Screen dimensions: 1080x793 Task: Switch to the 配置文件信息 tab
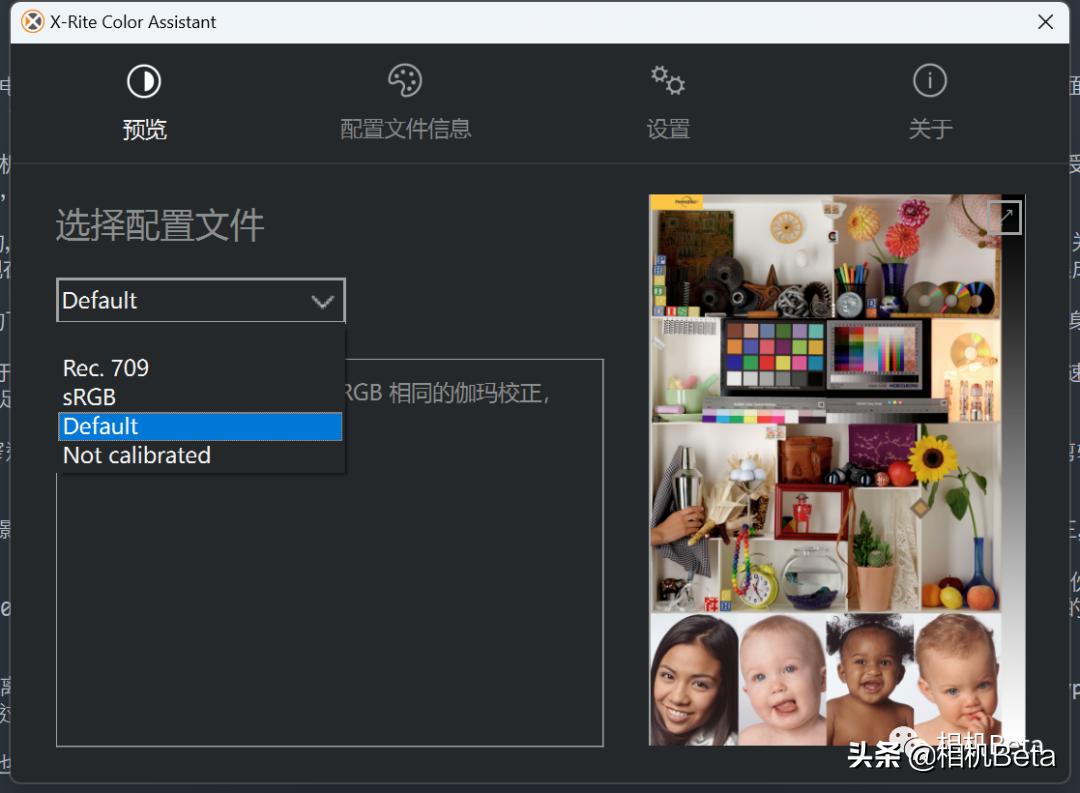coord(405,128)
